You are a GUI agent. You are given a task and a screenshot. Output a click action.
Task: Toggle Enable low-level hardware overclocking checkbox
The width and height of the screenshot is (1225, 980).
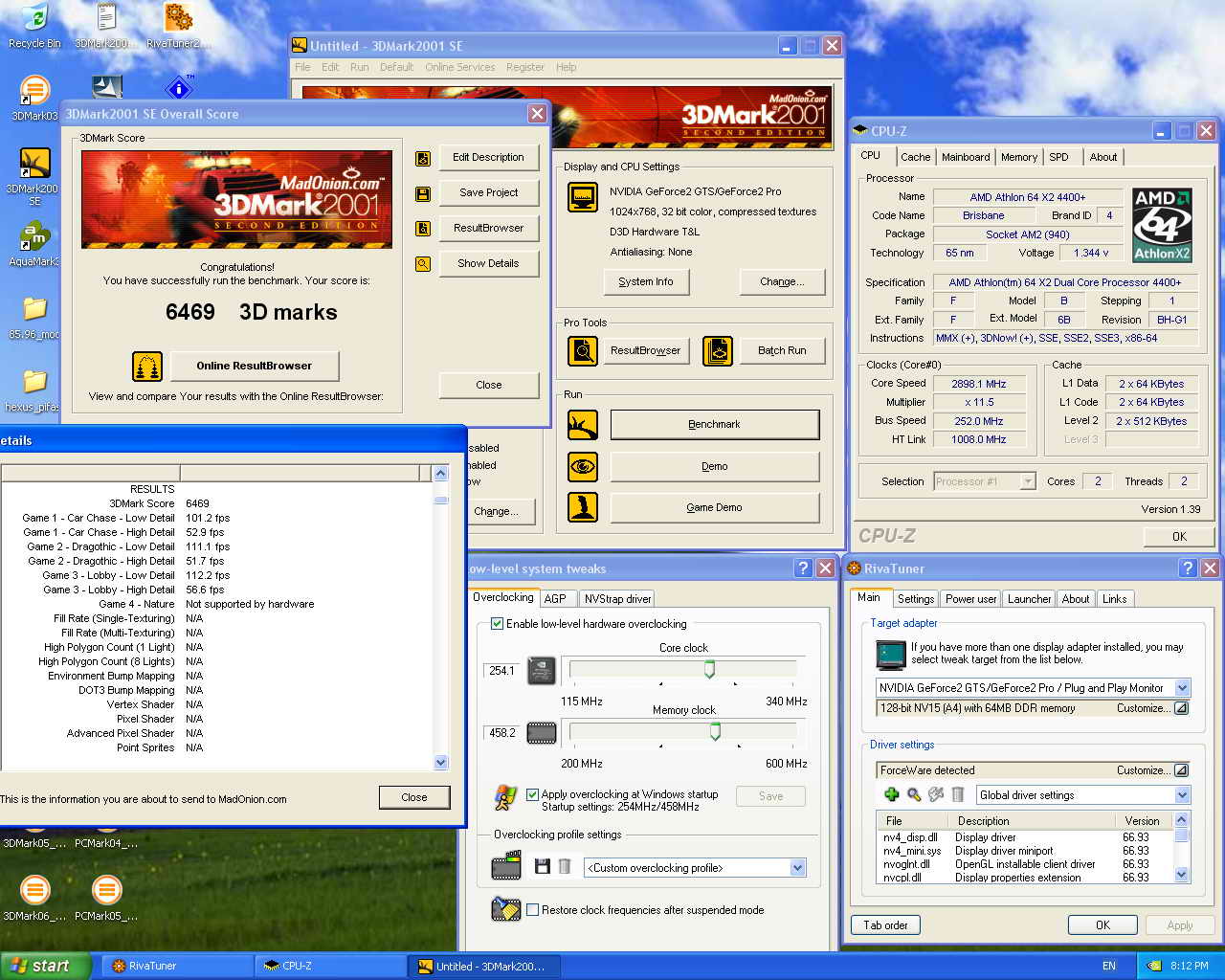[497, 624]
